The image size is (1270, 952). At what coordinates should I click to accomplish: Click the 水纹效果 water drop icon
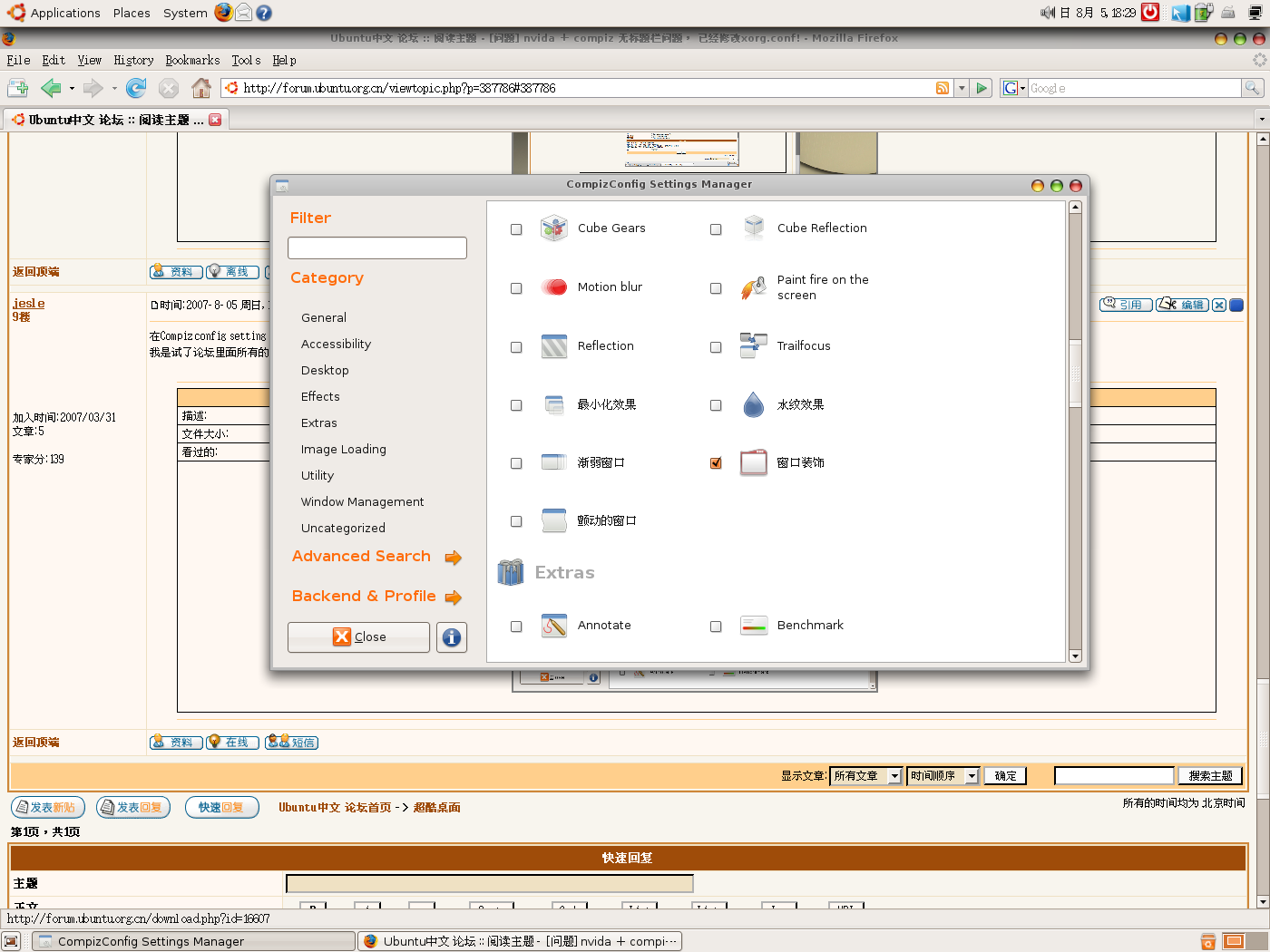pyautogui.click(x=754, y=404)
